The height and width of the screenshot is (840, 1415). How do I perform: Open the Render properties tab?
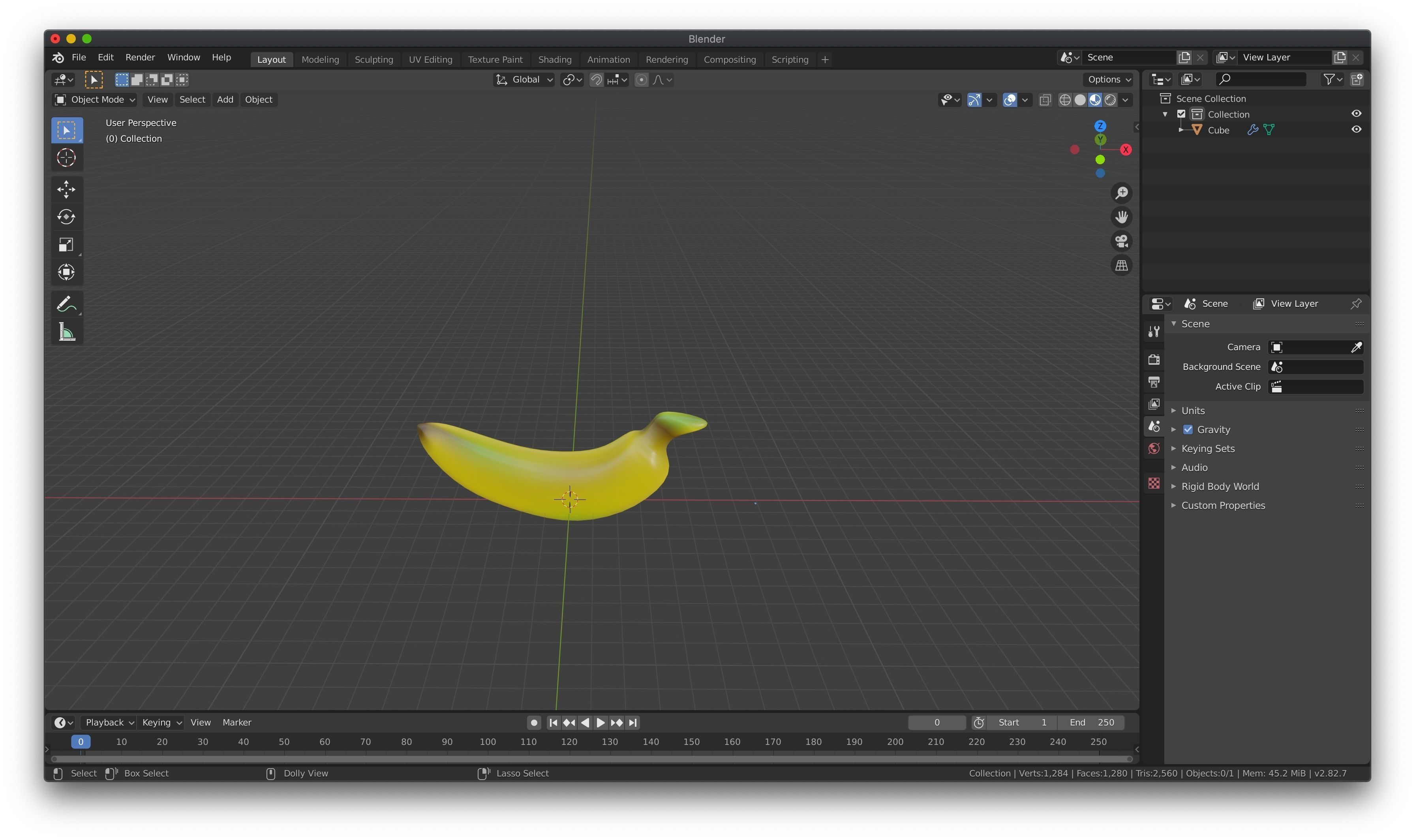tap(1154, 360)
